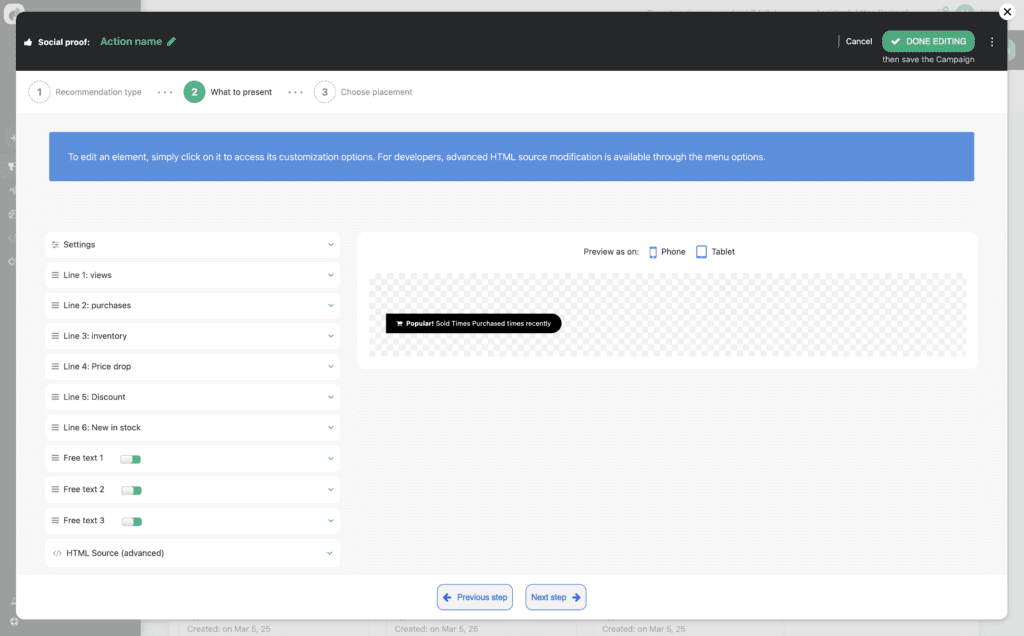Click the drag handle icon for Line 4: Price drop
1024x636 pixels.
point(55,367)
